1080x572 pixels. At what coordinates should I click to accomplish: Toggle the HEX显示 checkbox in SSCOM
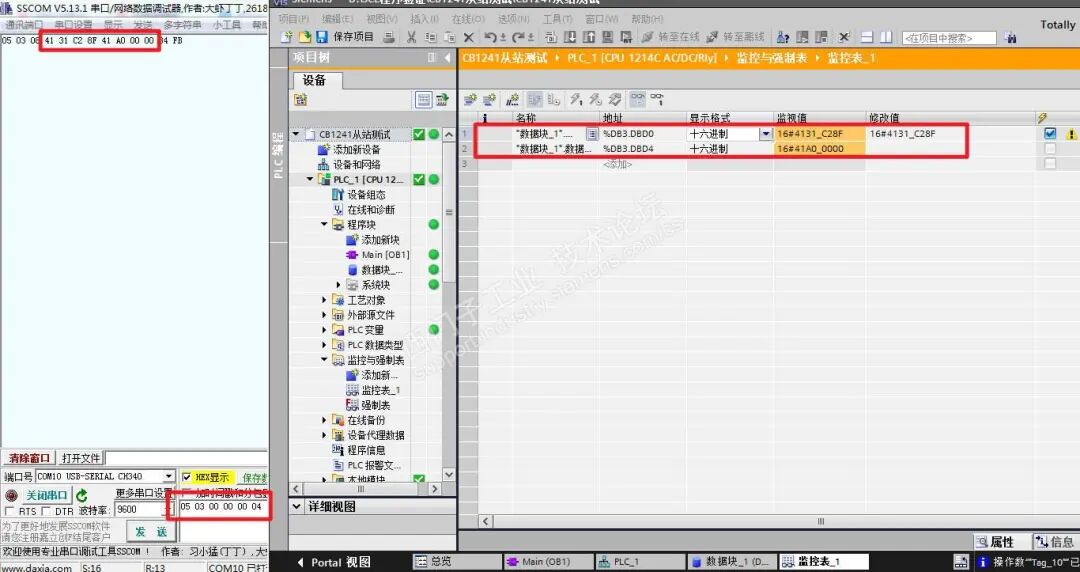[187, 477]
